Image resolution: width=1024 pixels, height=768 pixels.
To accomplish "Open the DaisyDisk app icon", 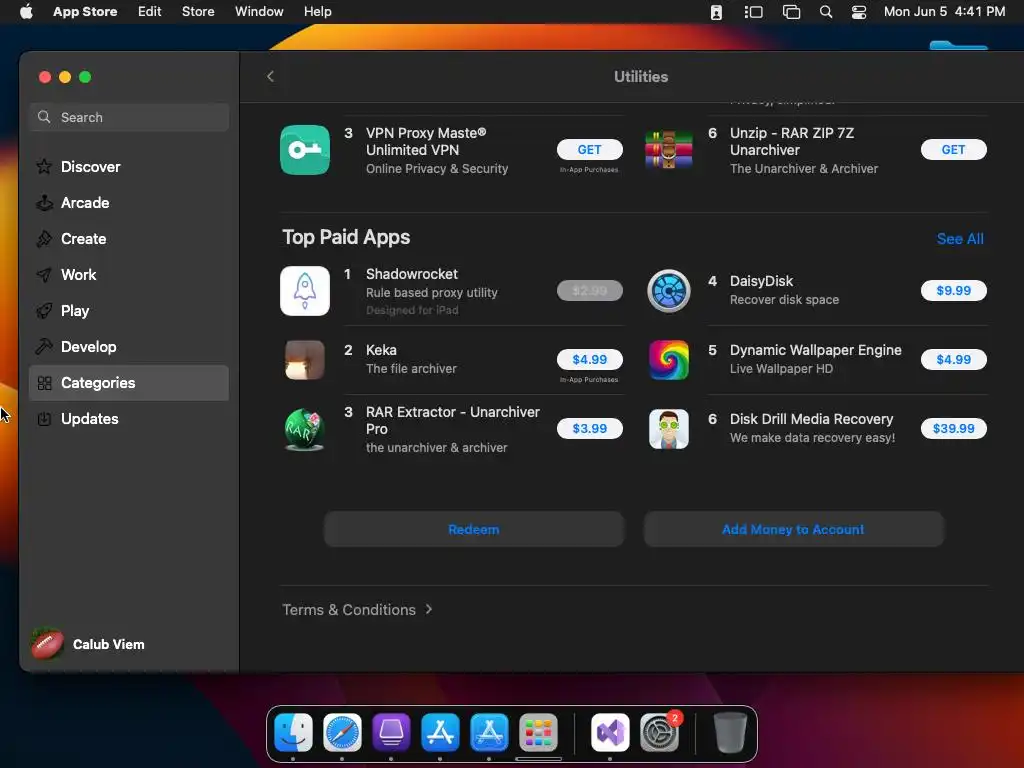I will point(669,291).
